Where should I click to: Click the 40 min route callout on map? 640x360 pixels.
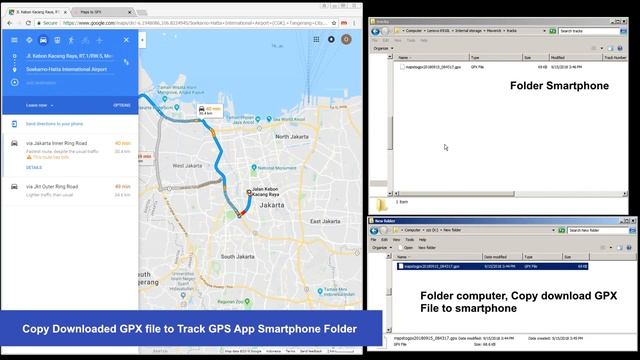click(210, 111)
